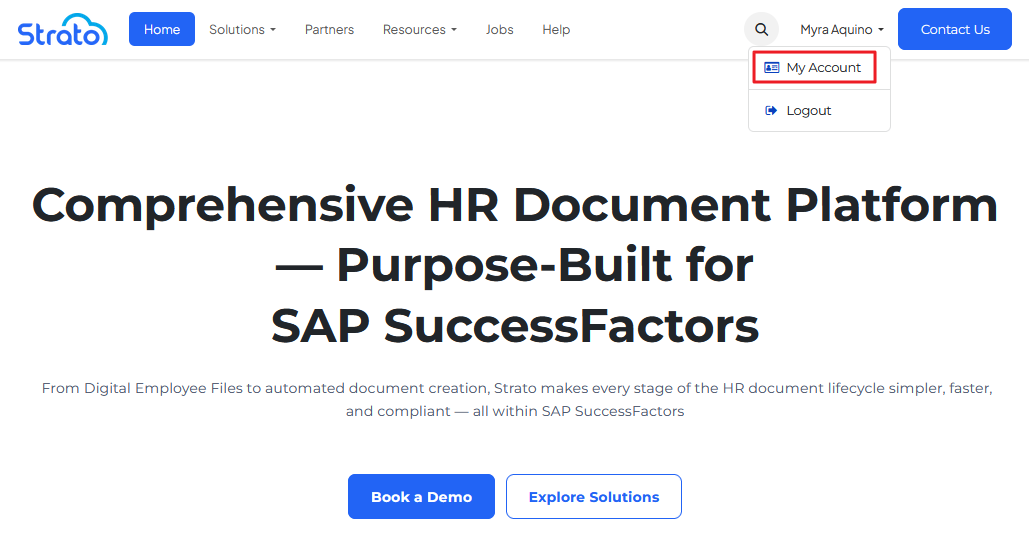Go to the Home tab
The height and width of the screenshot is (534, 1029).
(162, 30)
